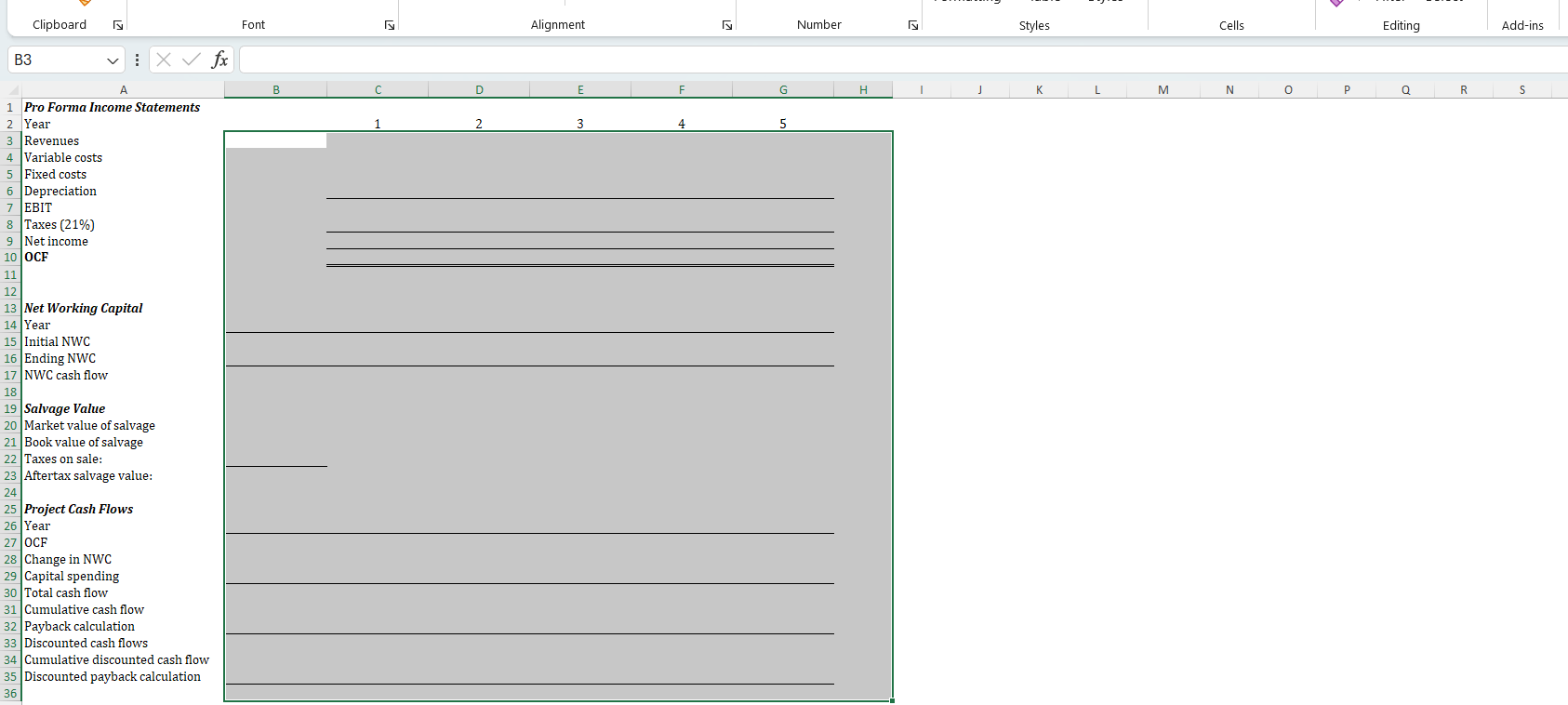Screen dimensions: 1568x705
Task: Expand the Name Box dropdown
Action: tap(113, 60)
